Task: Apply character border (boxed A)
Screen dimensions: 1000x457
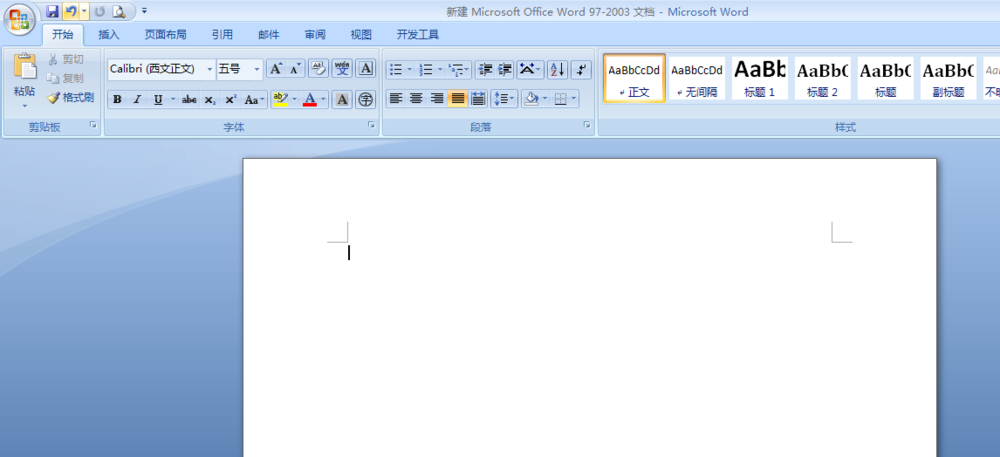Action: [x=365, y=68]
